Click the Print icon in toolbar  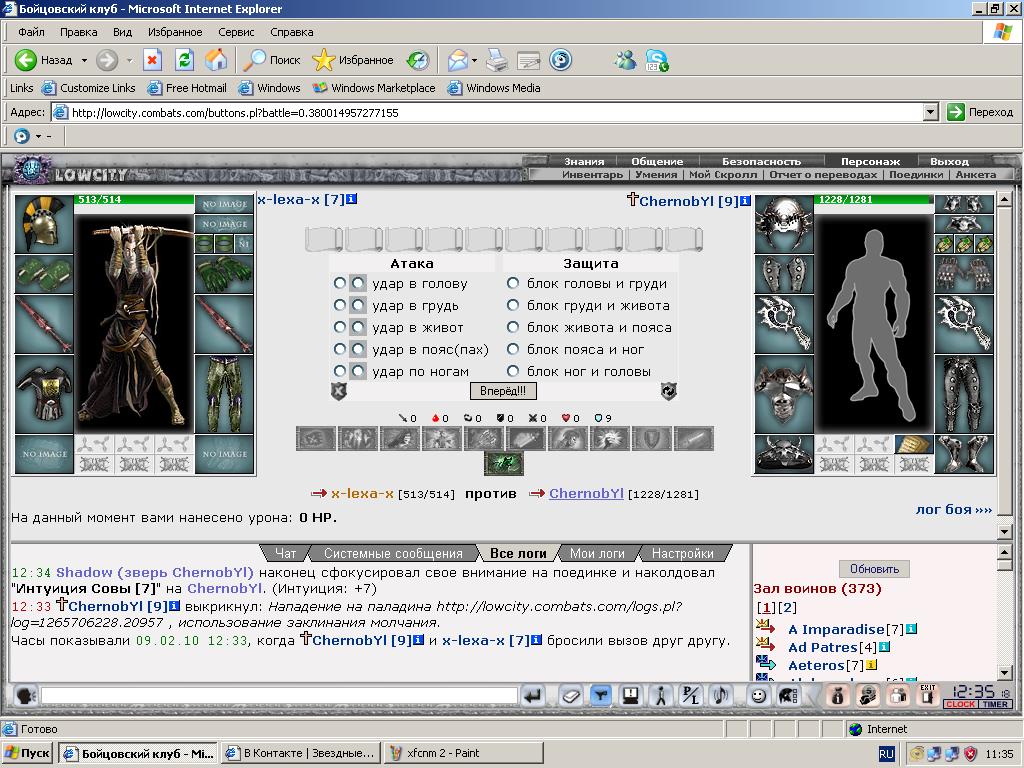pos(497,60)
